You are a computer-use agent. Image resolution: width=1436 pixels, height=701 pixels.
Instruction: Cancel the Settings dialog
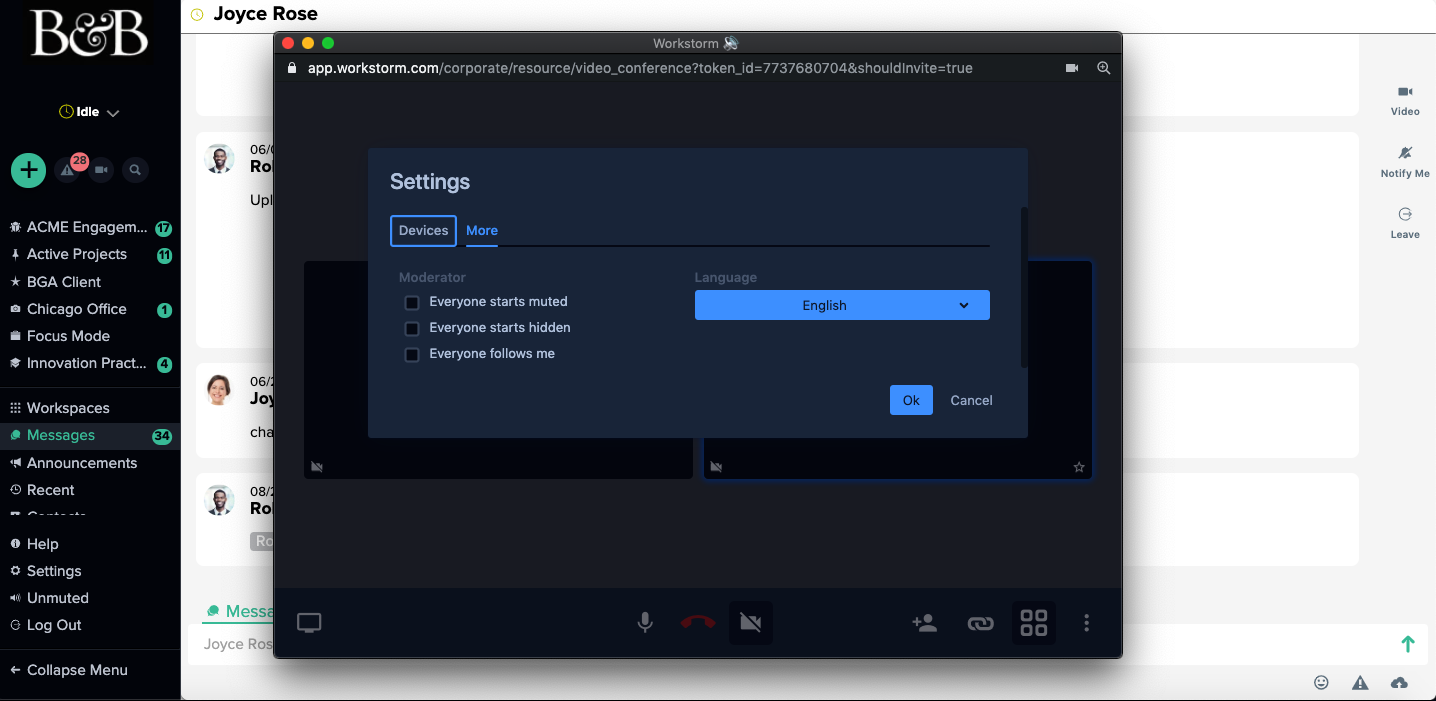click(971, 400)
